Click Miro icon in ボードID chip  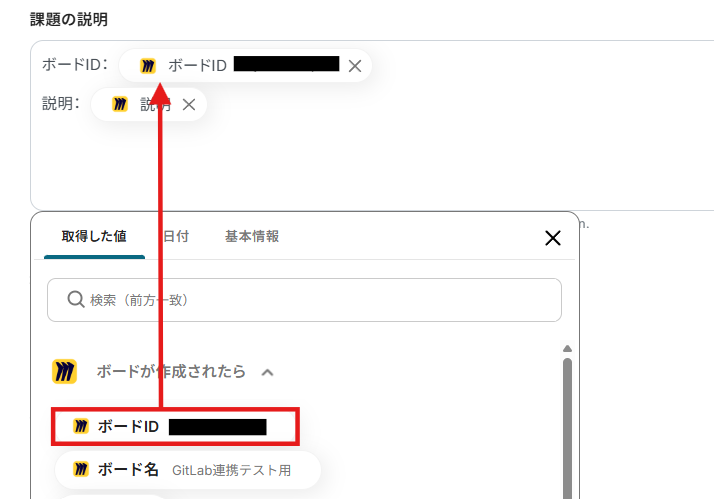coord(148,66)
